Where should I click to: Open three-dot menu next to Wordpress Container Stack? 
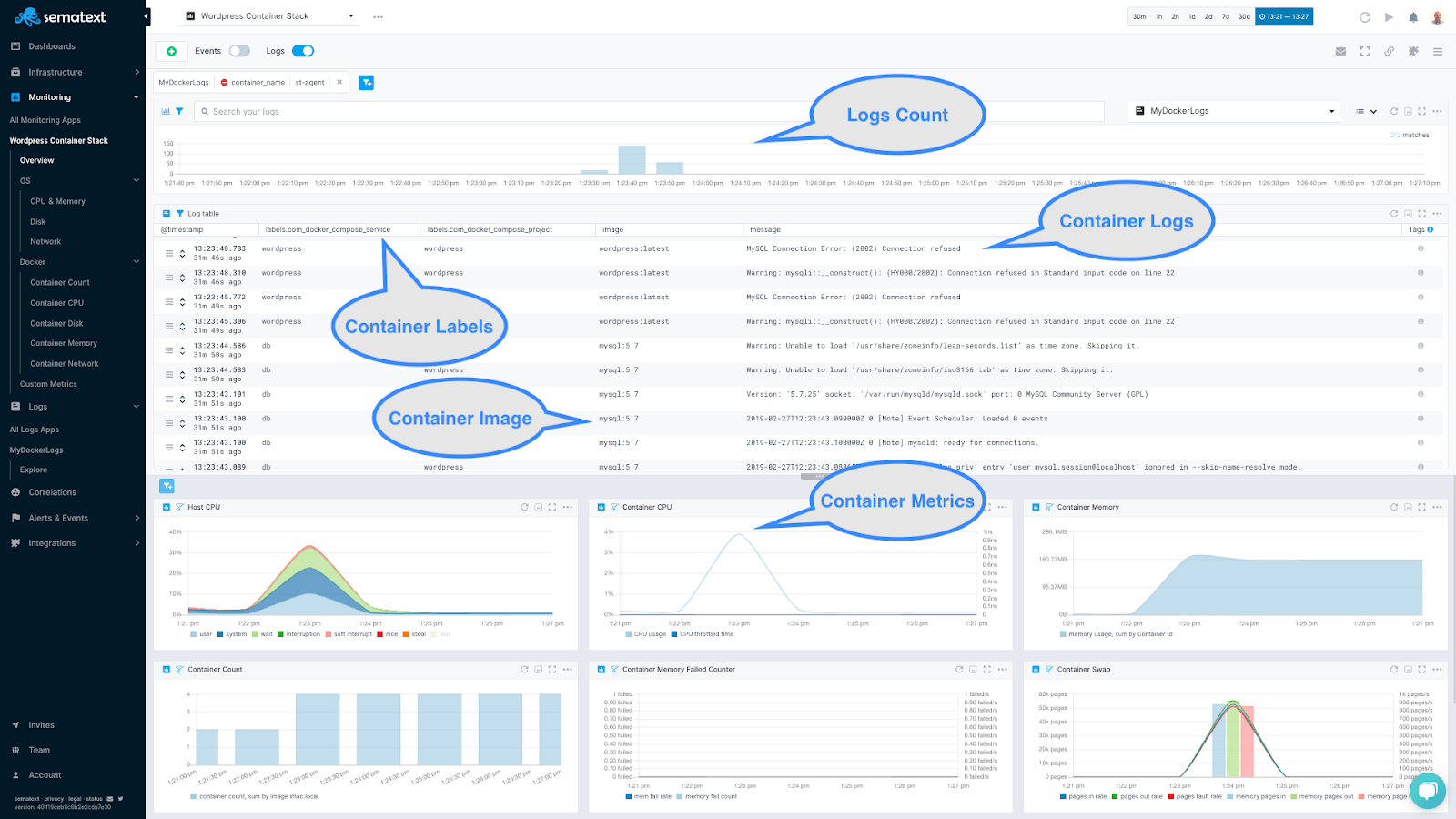(379, 16)
